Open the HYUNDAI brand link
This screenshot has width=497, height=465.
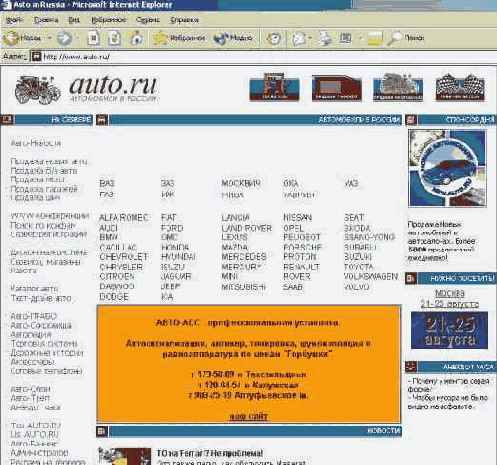pyautogui.click(x=178, y=257)
